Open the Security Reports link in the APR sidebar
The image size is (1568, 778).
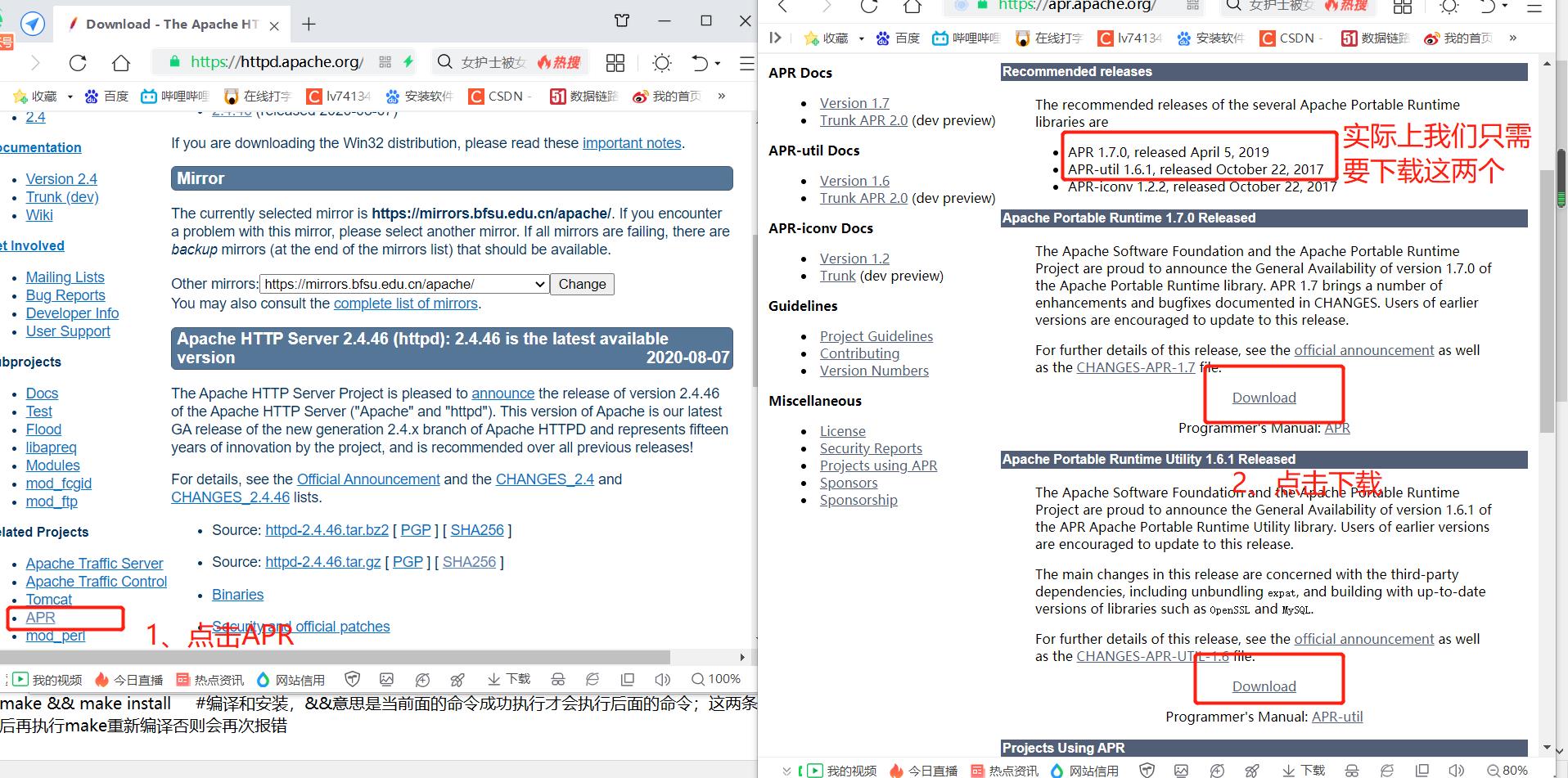(871, 448)
